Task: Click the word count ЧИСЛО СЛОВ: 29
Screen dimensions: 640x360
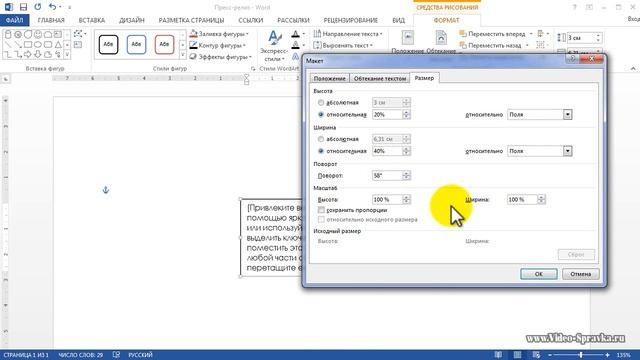Action: point(81,355)
